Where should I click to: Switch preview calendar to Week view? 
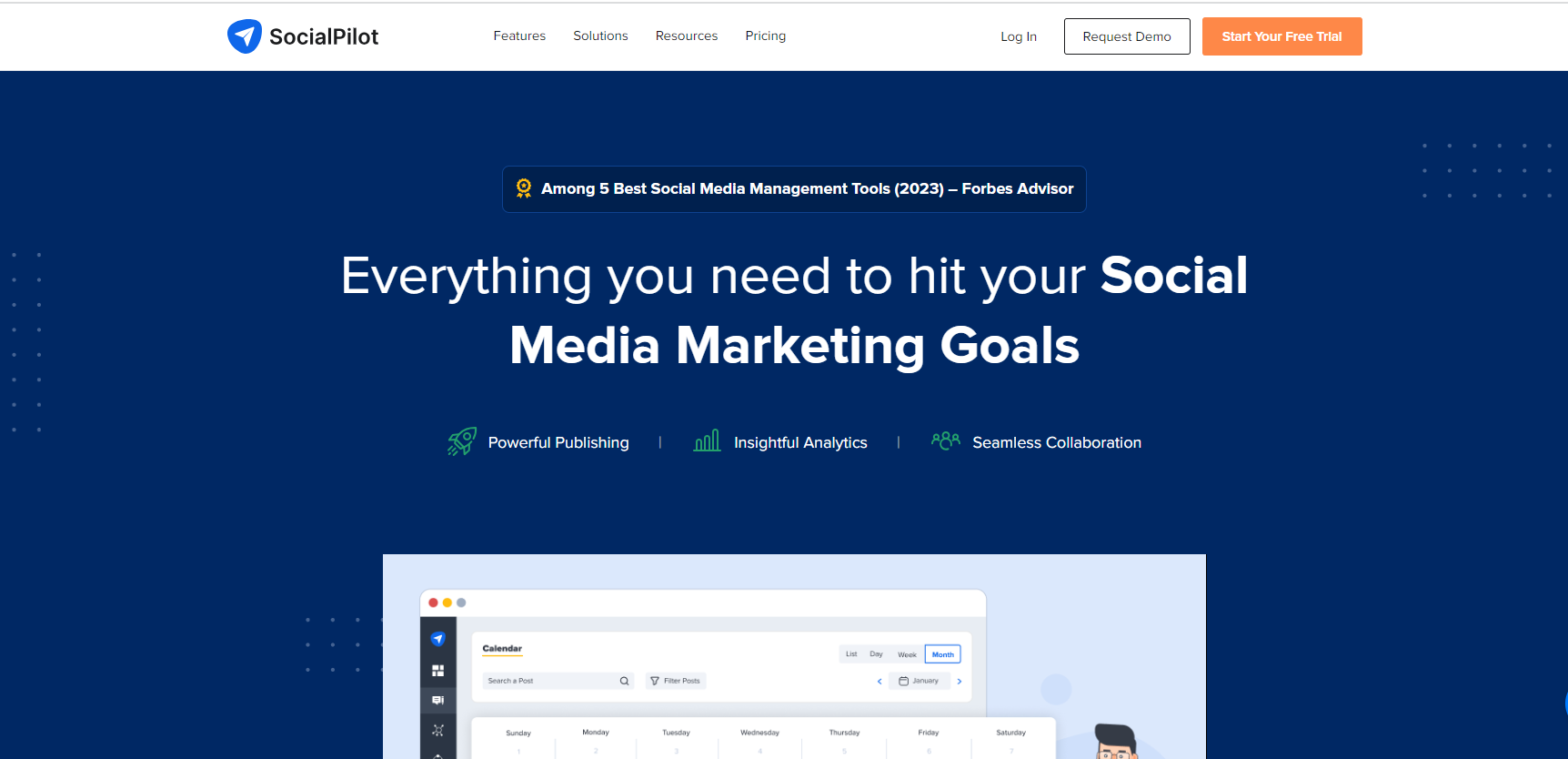click(907, 654)
